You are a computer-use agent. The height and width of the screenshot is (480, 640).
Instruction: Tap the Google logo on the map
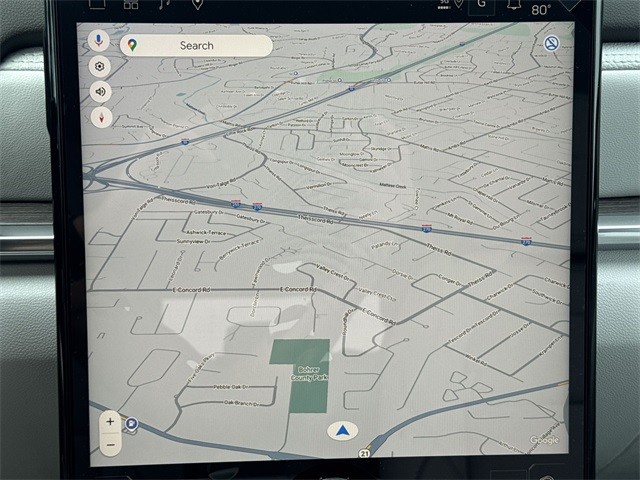544,440
